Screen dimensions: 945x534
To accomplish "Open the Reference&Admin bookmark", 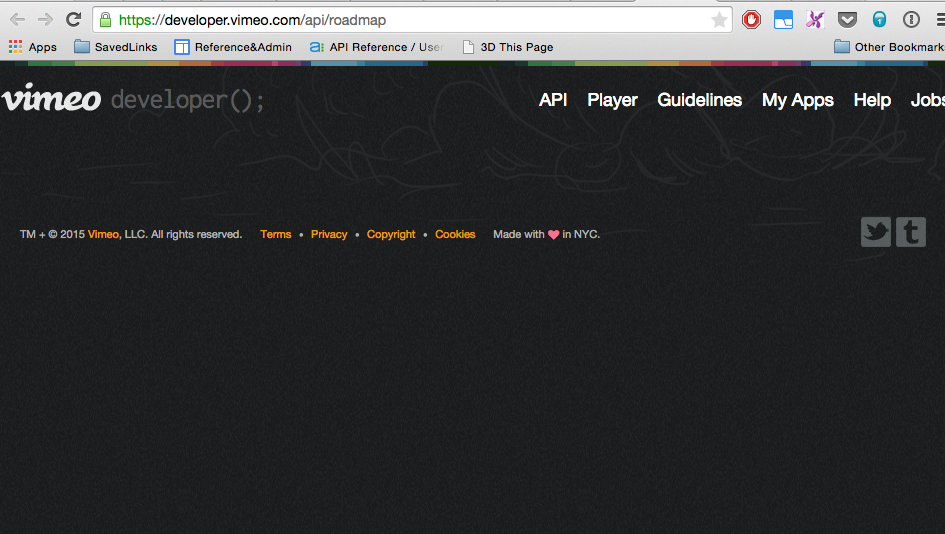I will pyautogui.click(x=233, y=47).
